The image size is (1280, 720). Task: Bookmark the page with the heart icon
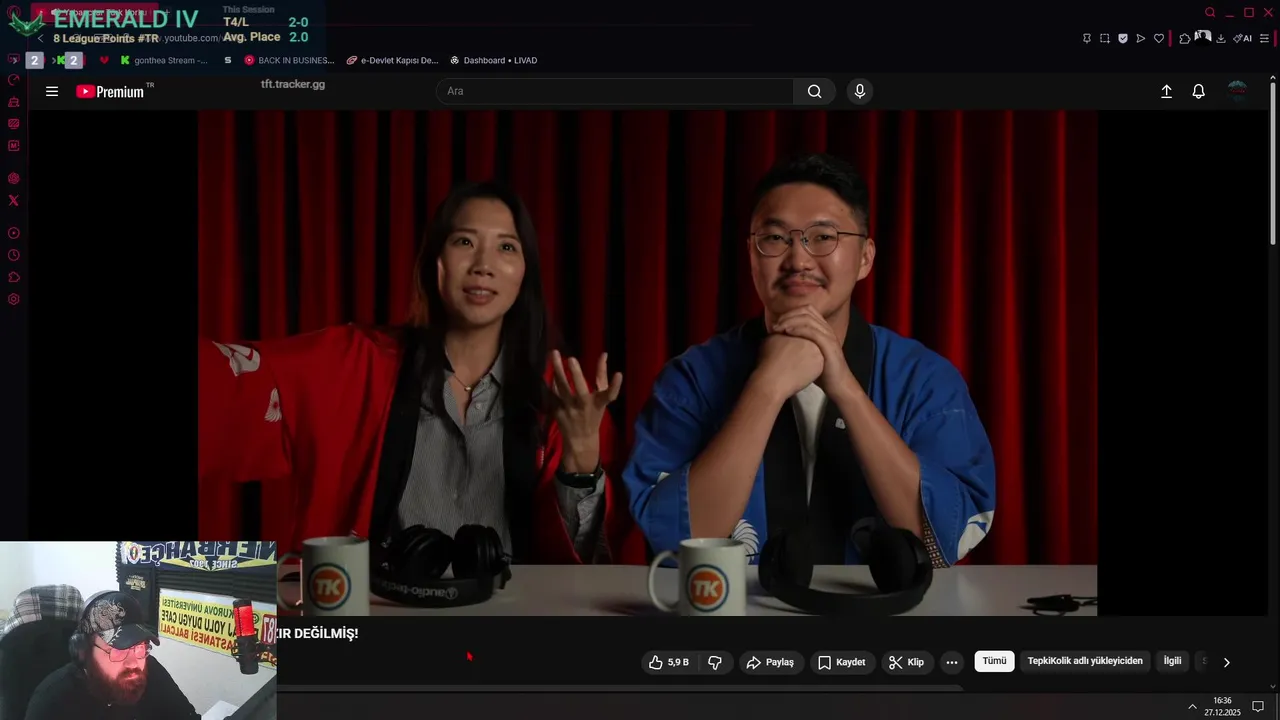(1159, 38)
